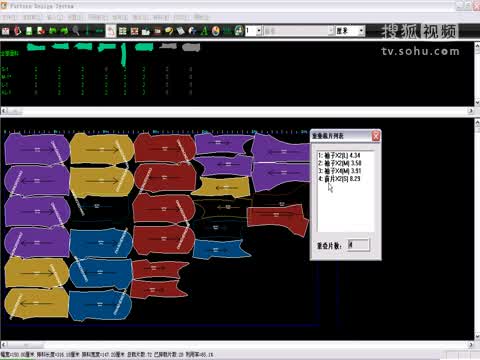The height and width of the screenshot is (360, 480).
Task: Click the yellow key toolbar icon
Action: 169,31
